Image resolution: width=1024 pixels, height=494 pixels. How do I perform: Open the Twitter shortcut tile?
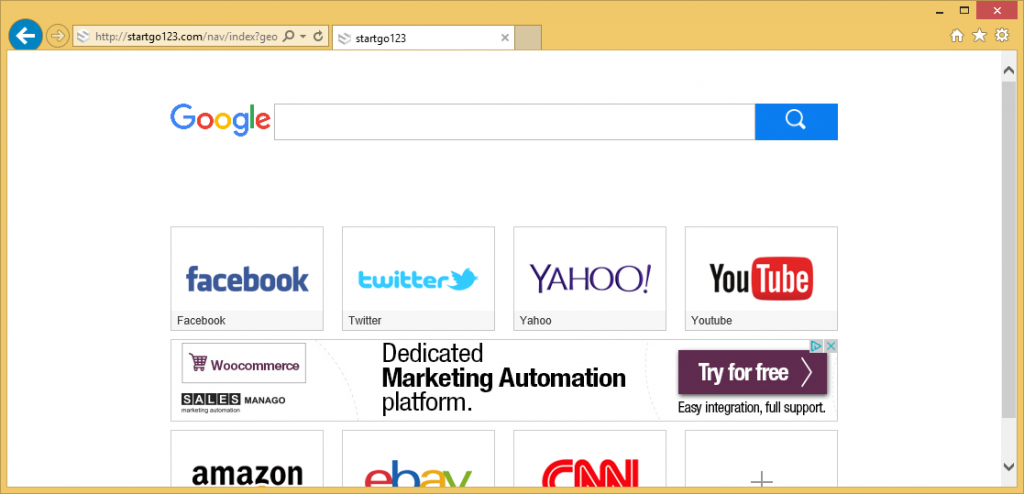[x=418, y=278]
